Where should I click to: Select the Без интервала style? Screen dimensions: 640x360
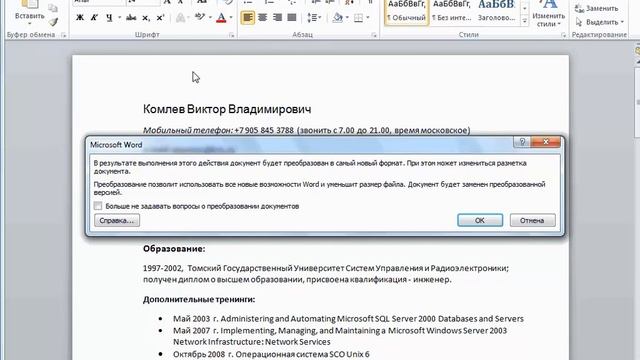click(x=451, y=12)
